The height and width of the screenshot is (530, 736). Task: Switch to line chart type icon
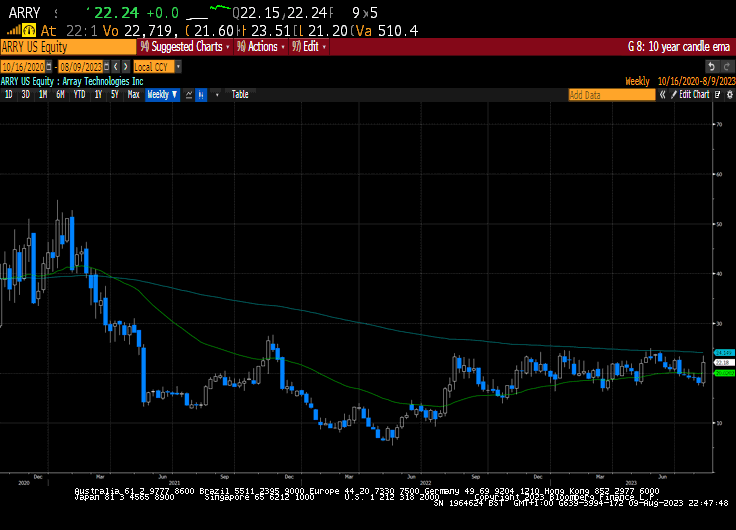point(189,95)
